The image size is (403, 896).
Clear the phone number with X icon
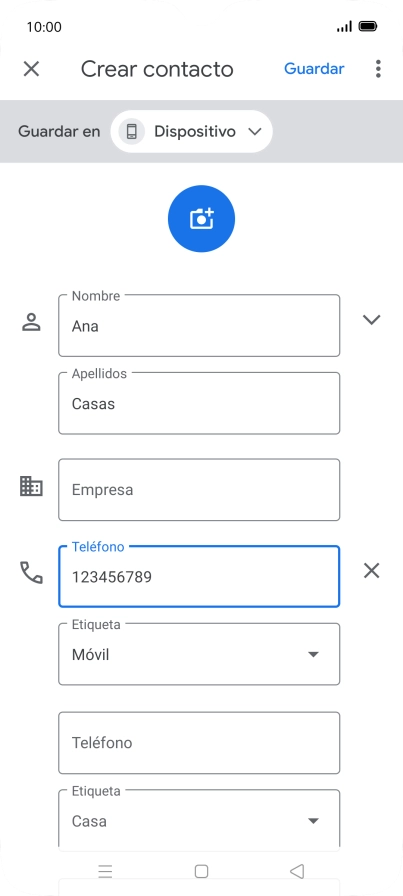click(372, 570)
